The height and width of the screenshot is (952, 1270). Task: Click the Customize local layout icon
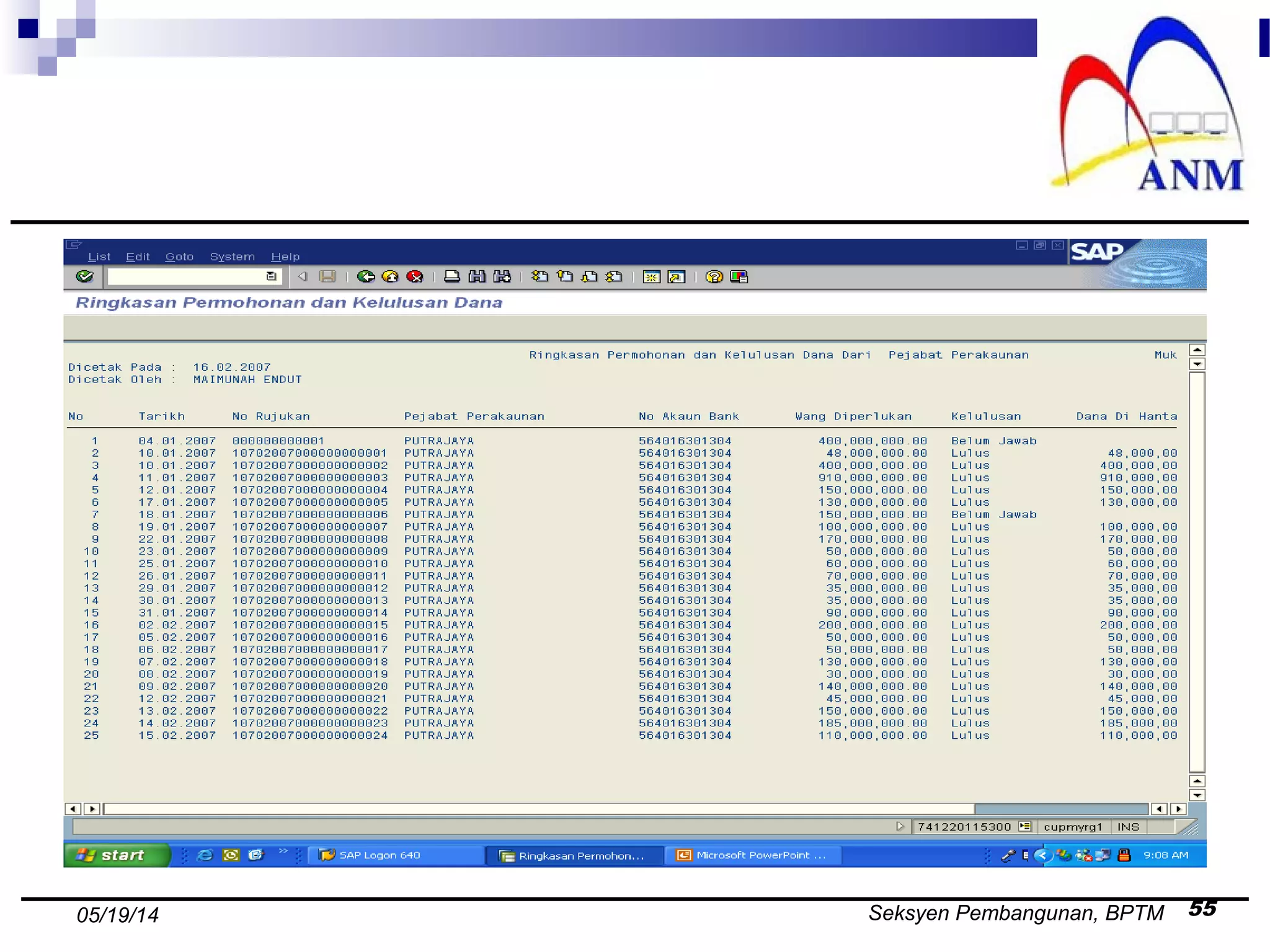(x=739, y=276)
